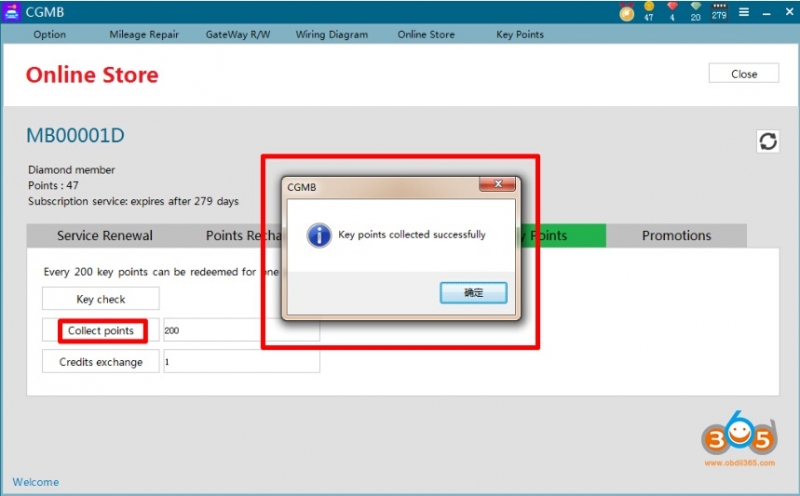Click the Diamond member label
This screenshot has width=800, height=496.
click(x=71, y=169)
